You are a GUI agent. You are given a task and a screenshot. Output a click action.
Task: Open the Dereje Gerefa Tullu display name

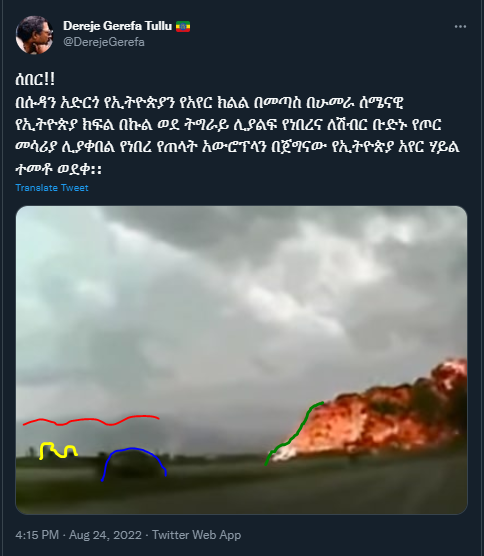click(x=117, y=26)
